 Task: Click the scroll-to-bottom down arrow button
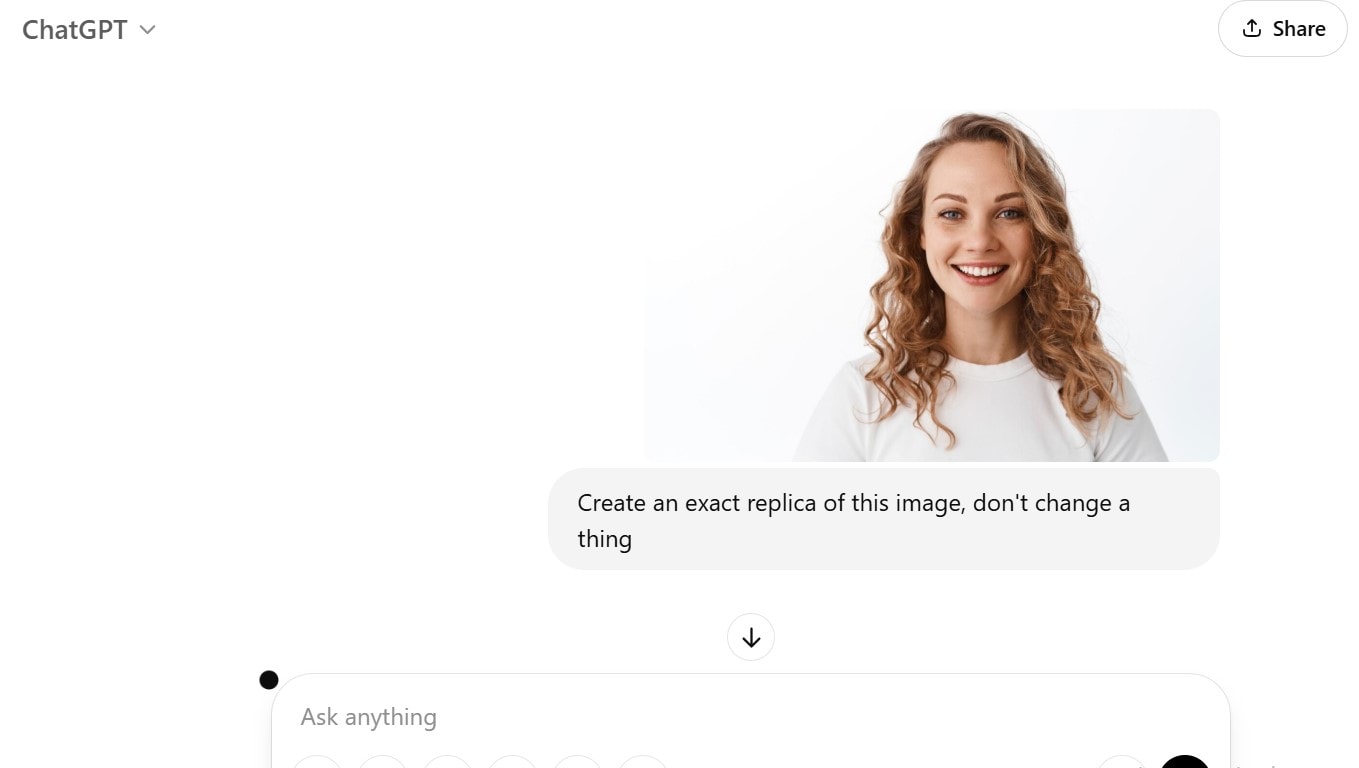coord(751,637)
